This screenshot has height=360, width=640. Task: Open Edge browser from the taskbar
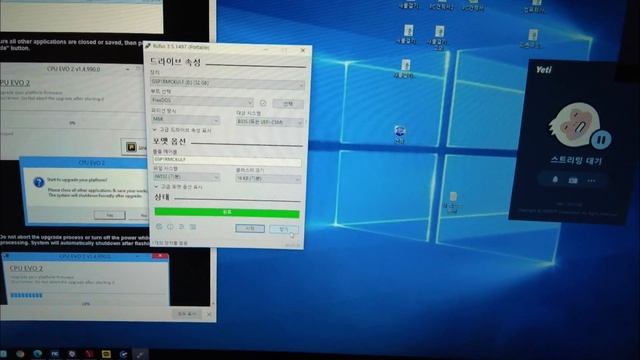point(38,354)
